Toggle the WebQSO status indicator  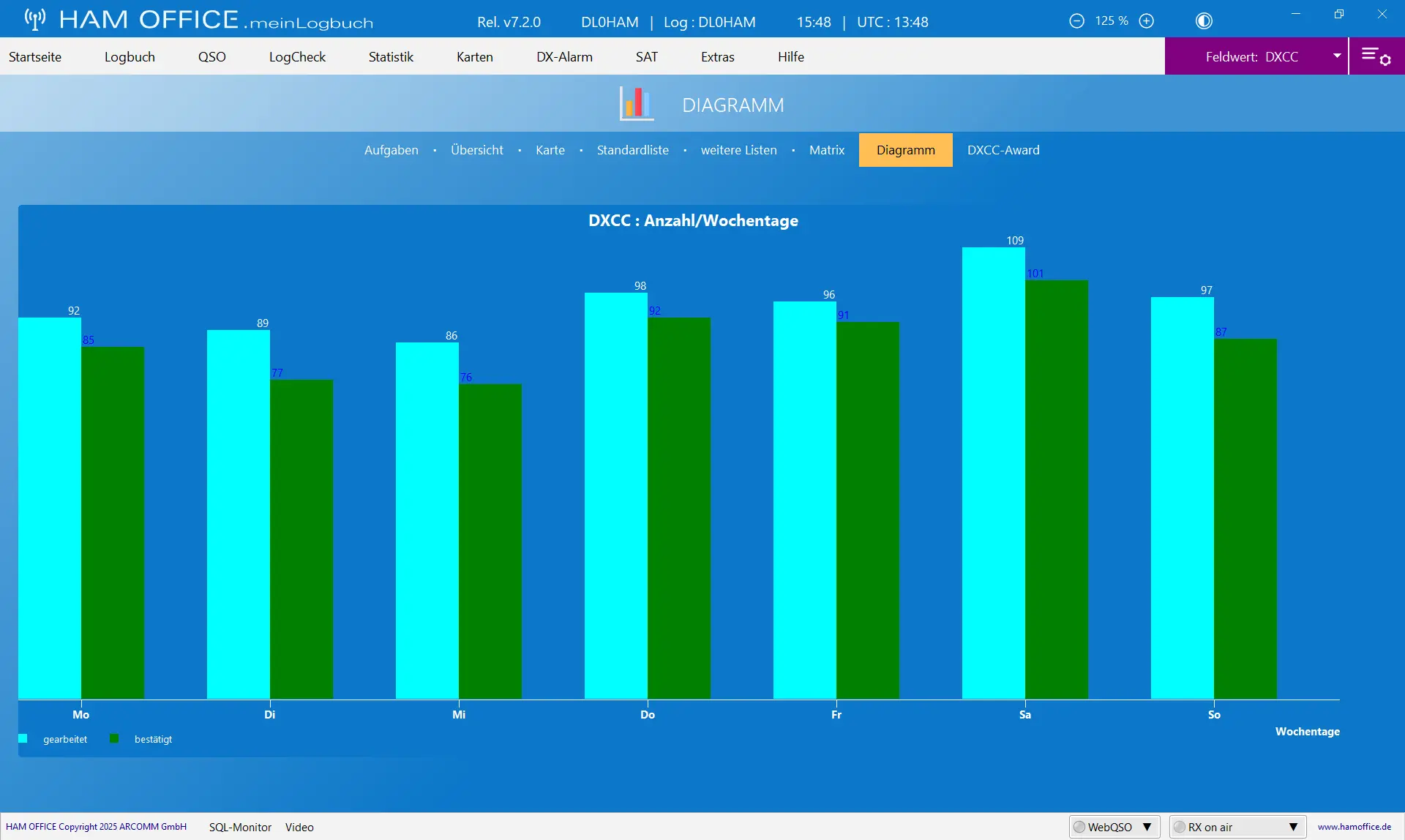pos(1079,827)
